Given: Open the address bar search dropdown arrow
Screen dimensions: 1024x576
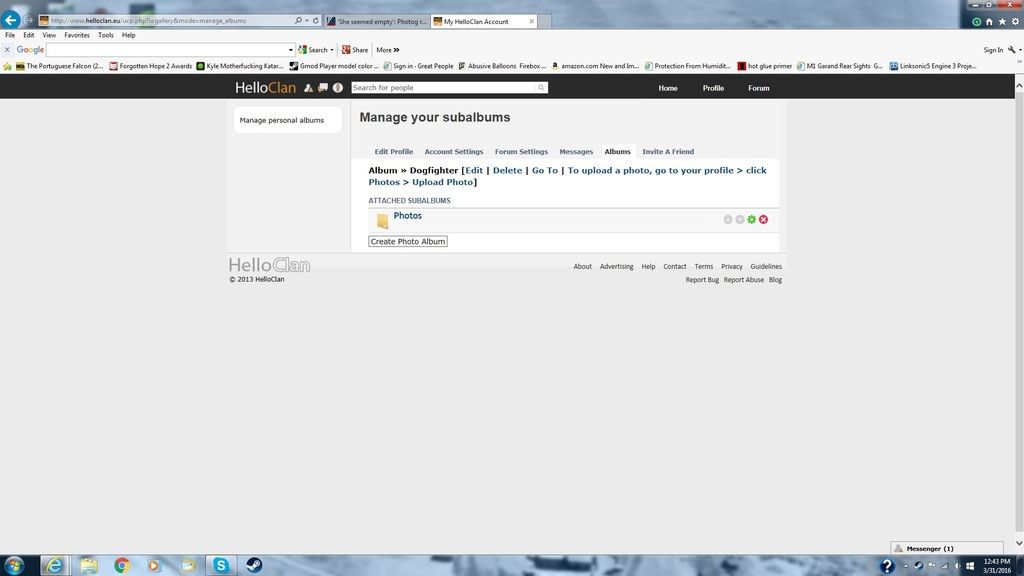Looking at the screenshot, I should [x=307, y=21].
